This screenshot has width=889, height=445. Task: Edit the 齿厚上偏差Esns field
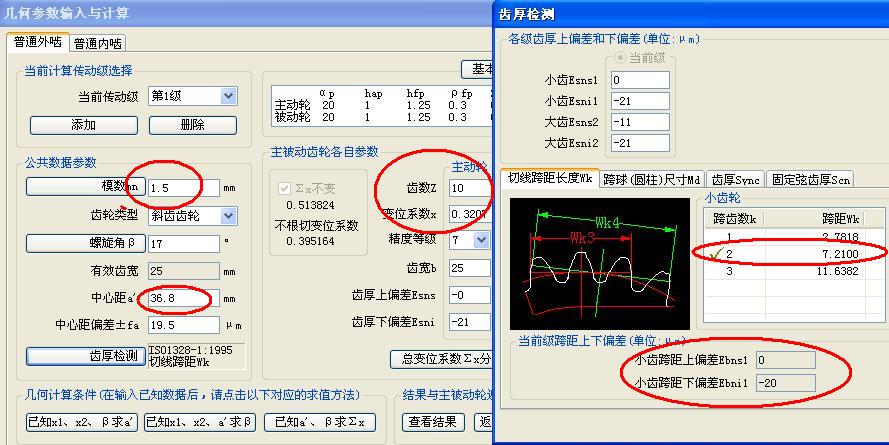coord(470,295)
